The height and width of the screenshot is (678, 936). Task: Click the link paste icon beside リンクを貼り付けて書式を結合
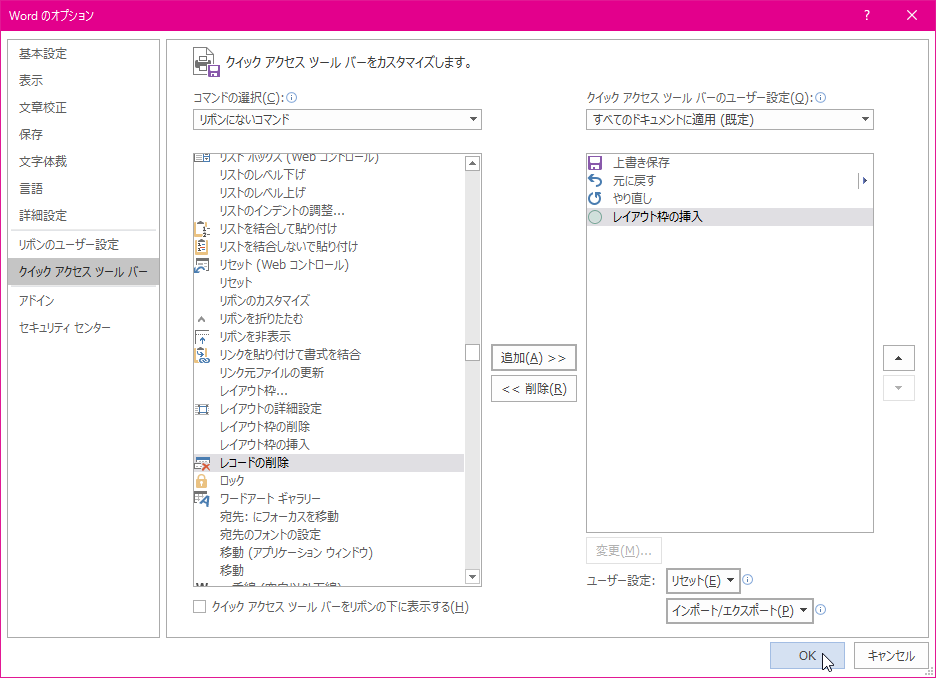(x=202, y=355)
